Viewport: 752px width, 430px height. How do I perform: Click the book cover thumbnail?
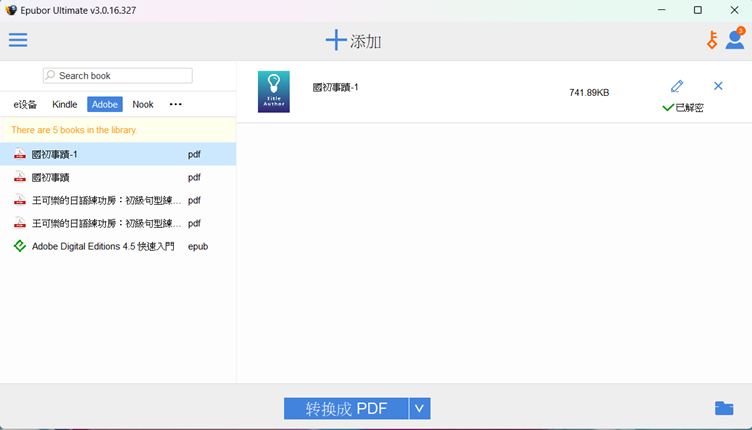coord(273,92)
